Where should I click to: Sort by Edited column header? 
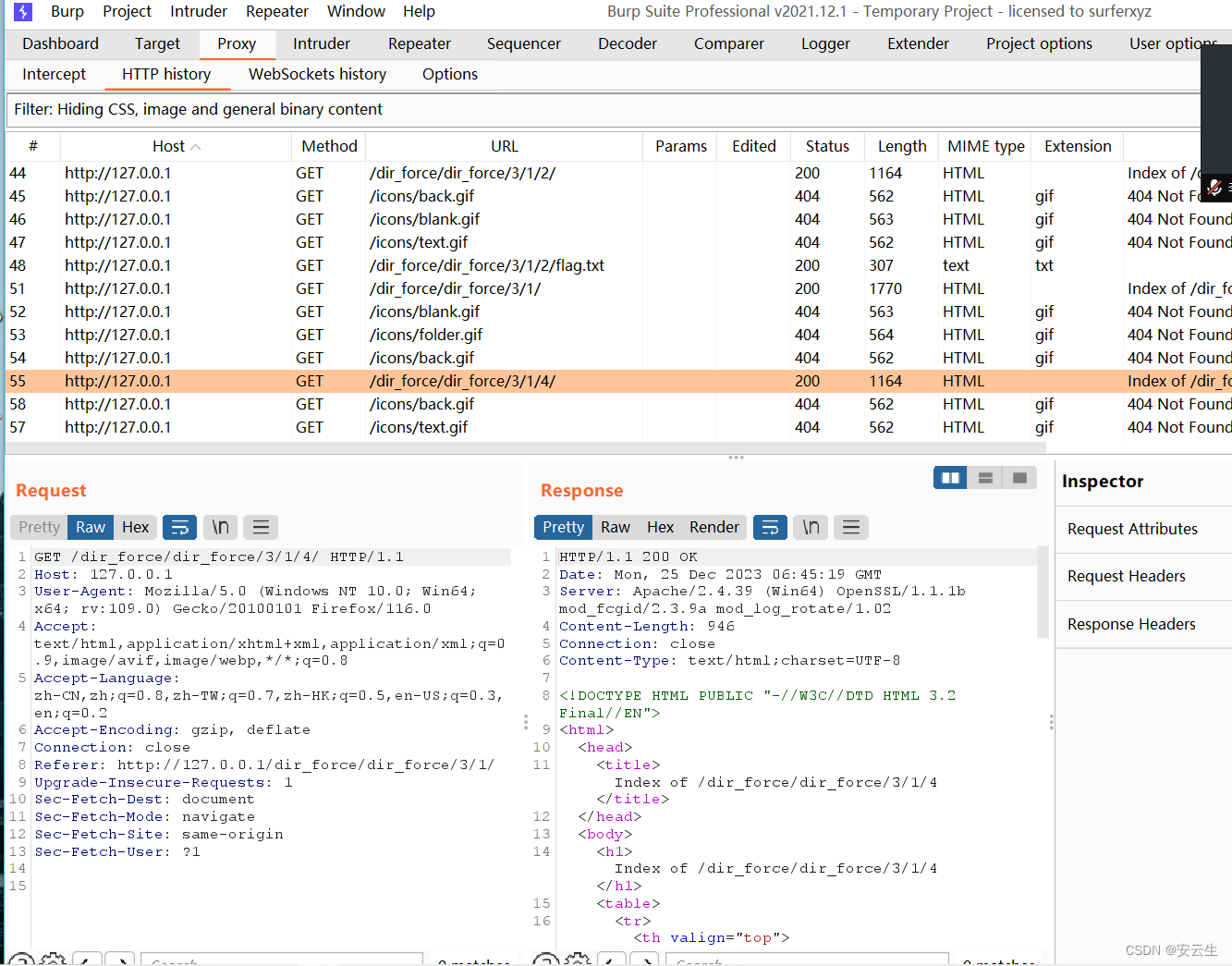[x=754, y=146]
